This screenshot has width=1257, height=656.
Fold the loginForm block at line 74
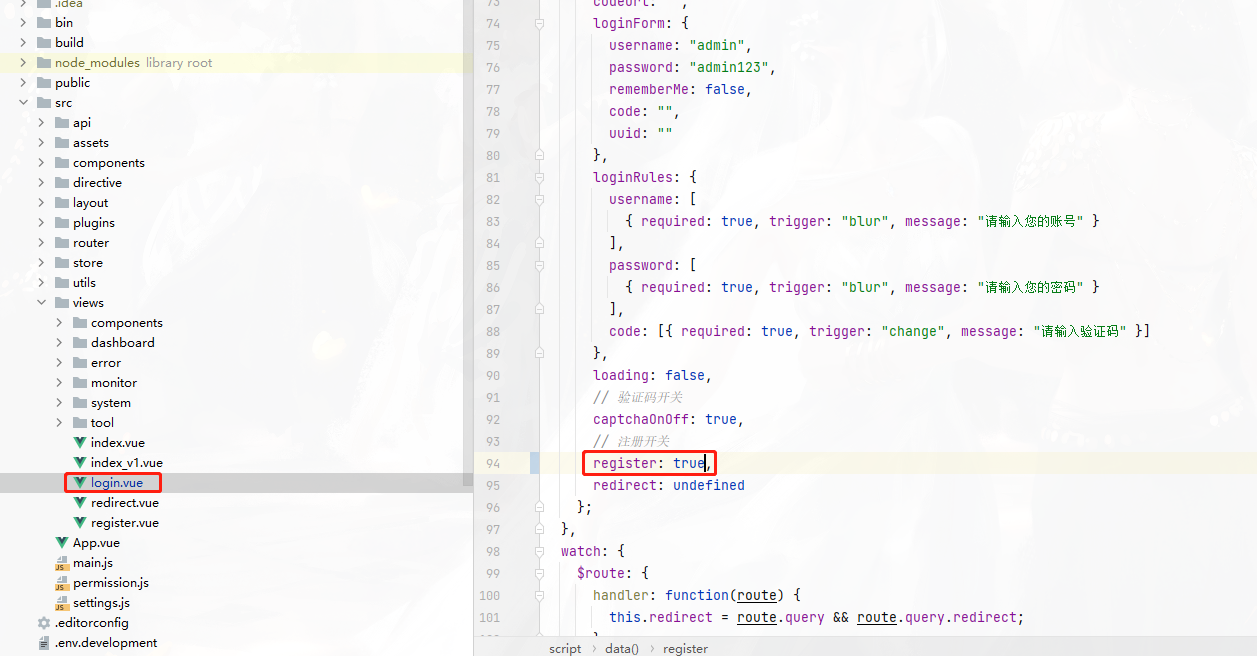click(x=540, y=23)
